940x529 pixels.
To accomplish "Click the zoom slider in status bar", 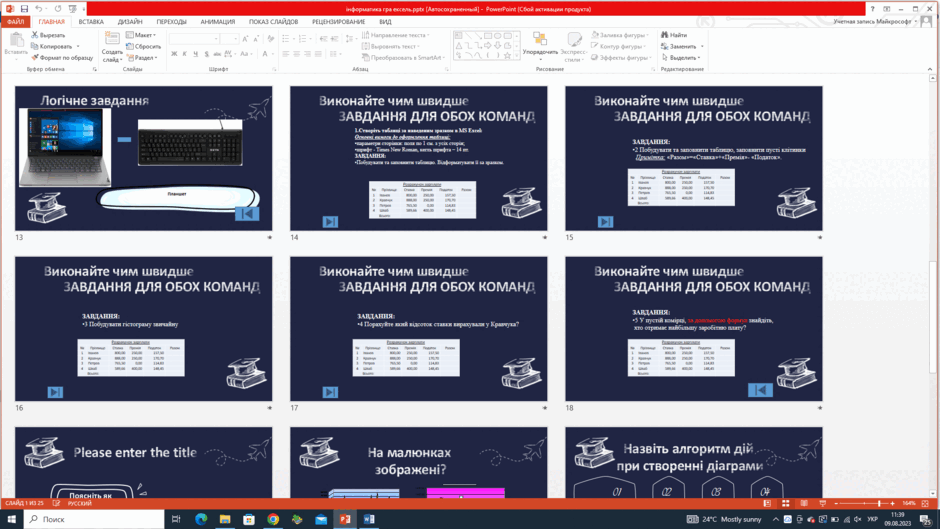I will [x=864, y=504].
